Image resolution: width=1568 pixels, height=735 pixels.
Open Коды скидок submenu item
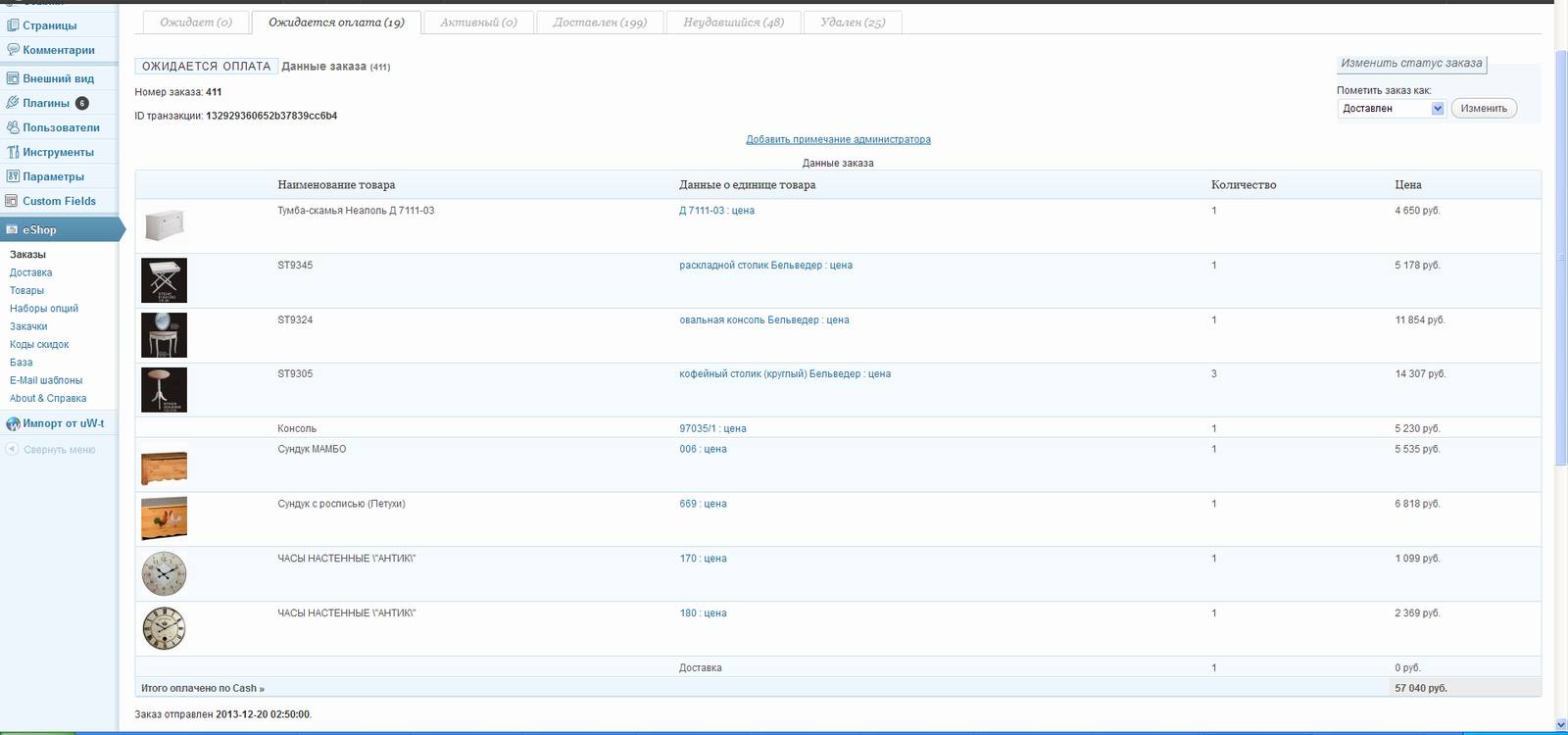point(39,345)
